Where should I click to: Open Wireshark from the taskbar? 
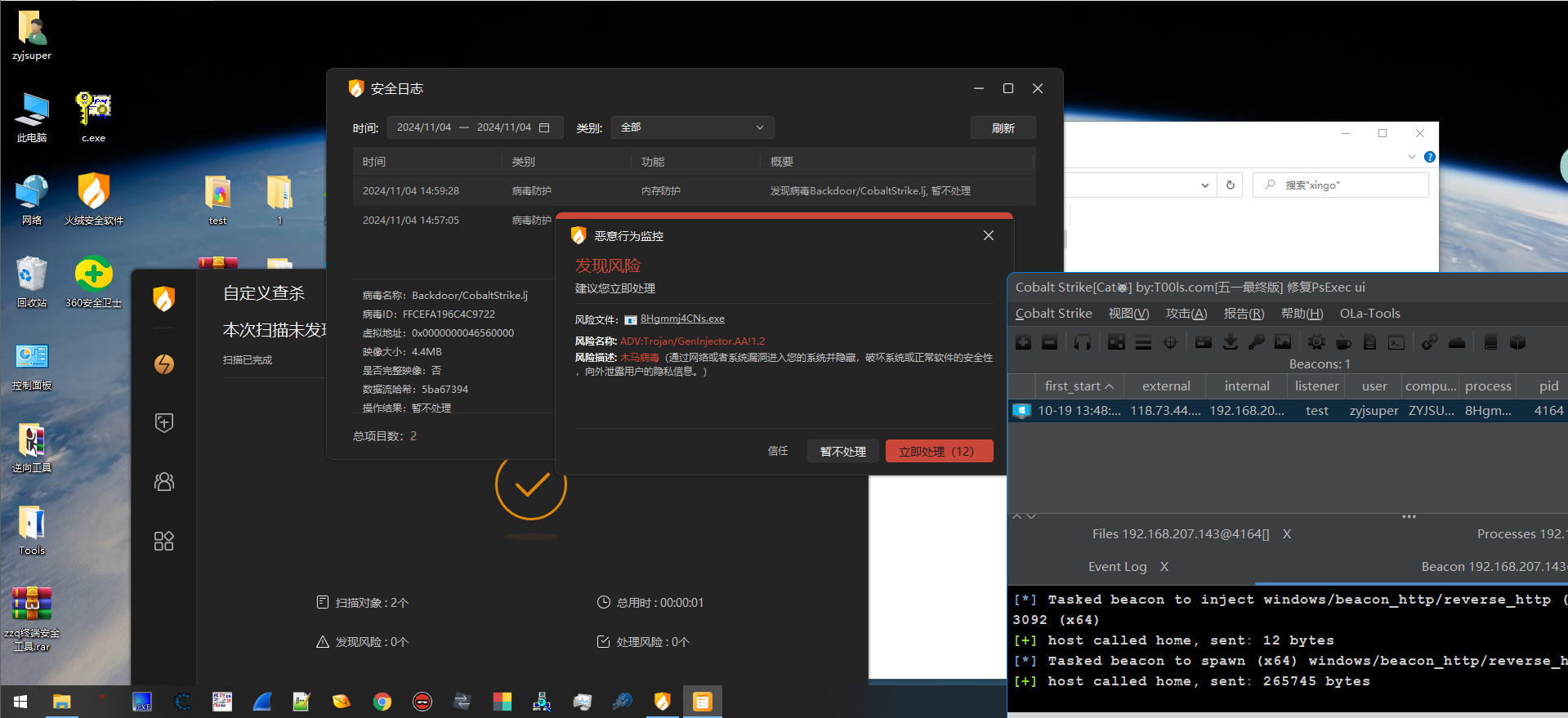point(262,702)
